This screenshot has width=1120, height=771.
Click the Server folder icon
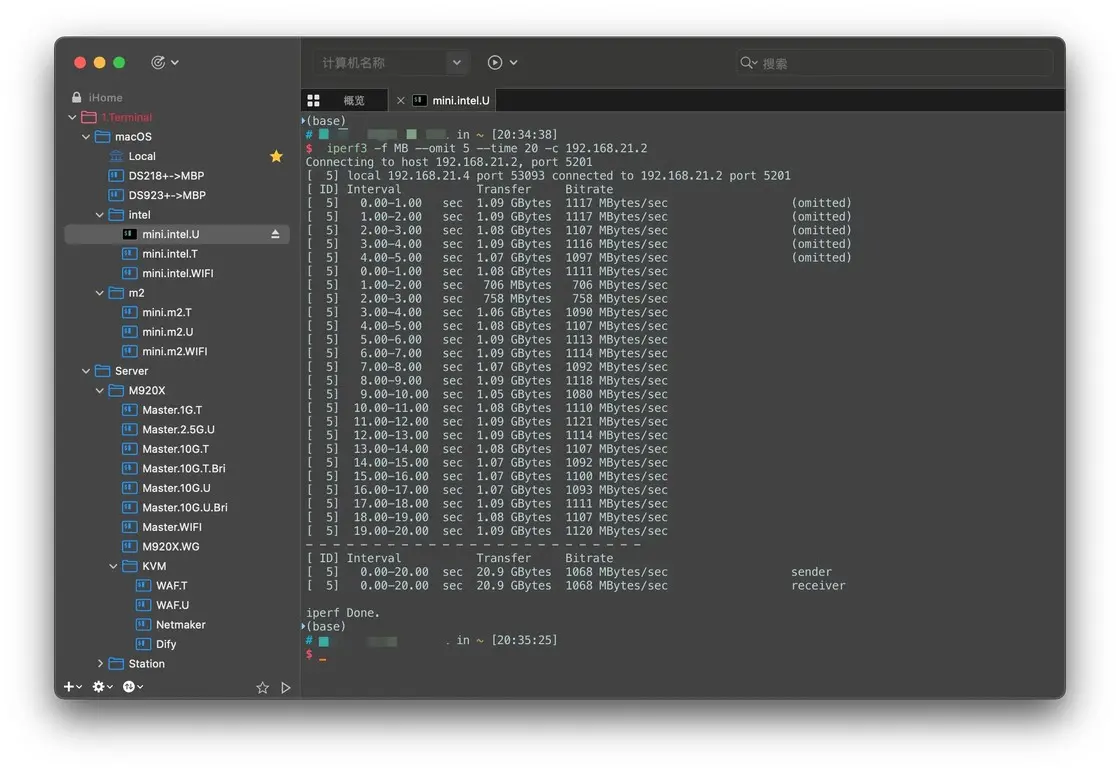pyautogui.click(x=103, y=371)
